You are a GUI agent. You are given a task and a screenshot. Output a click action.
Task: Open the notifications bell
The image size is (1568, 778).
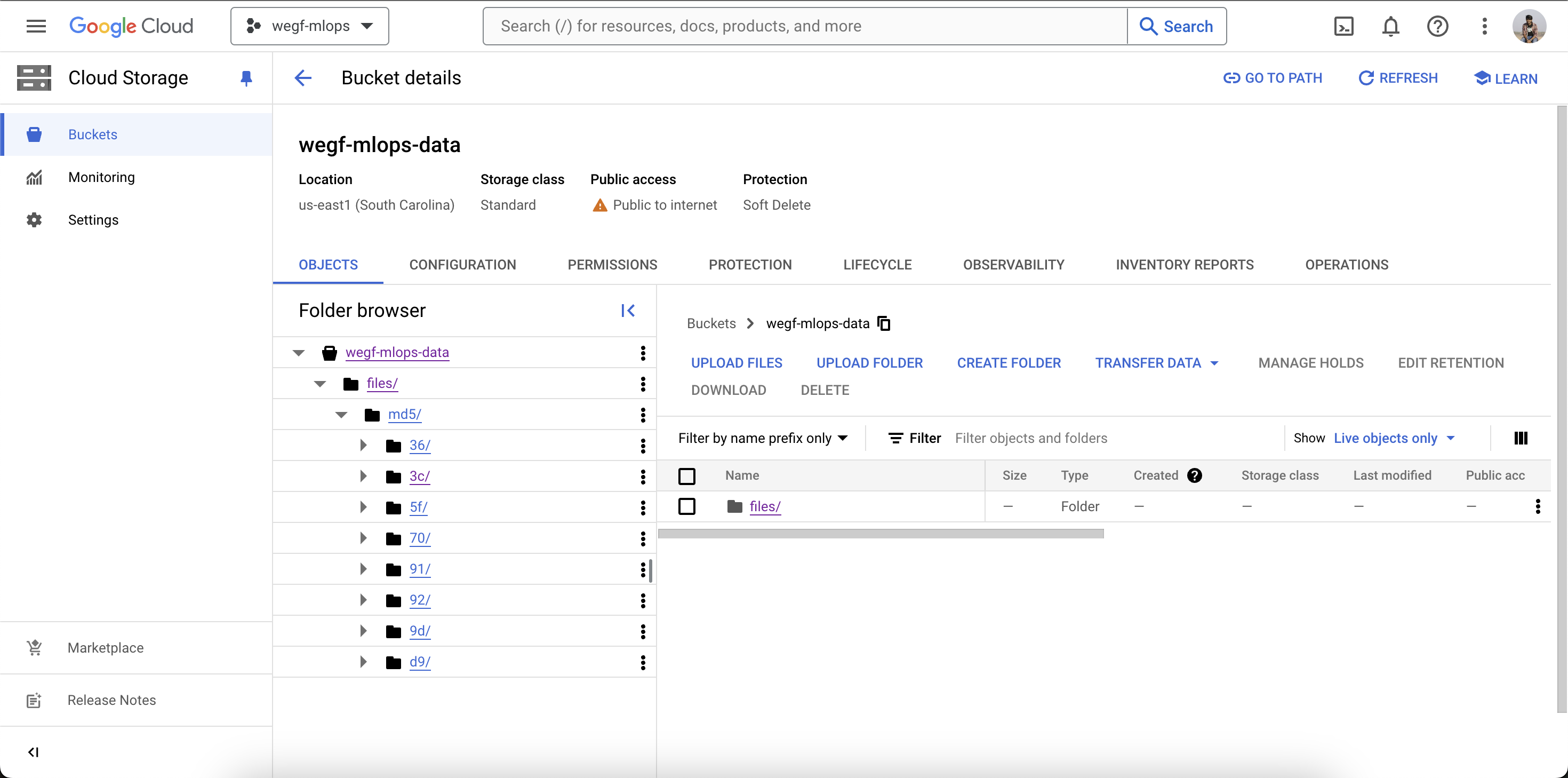pyautogui.click(x=1390, y=26)
